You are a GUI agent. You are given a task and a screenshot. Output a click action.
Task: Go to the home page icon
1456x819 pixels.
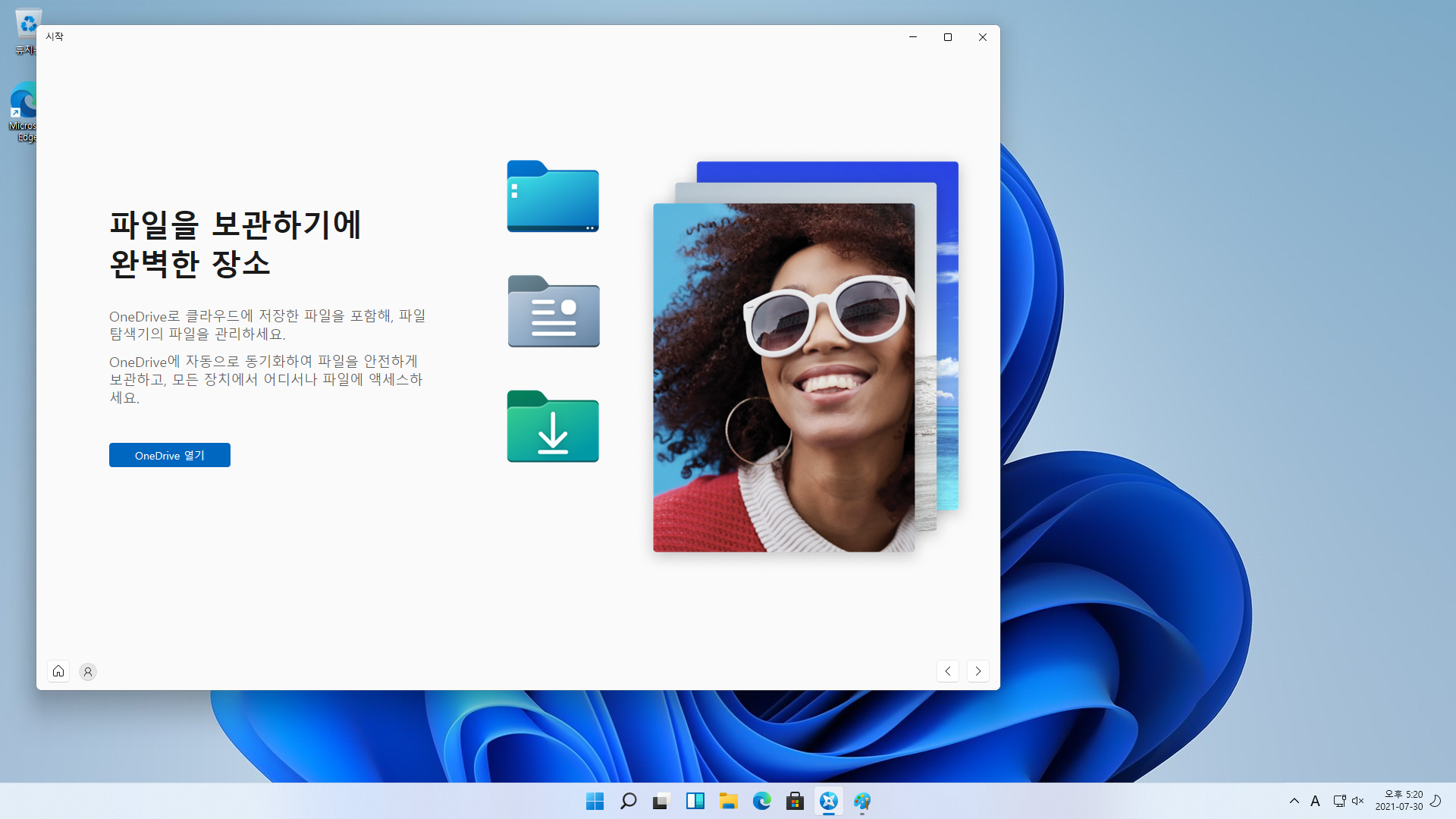point(58,671)
